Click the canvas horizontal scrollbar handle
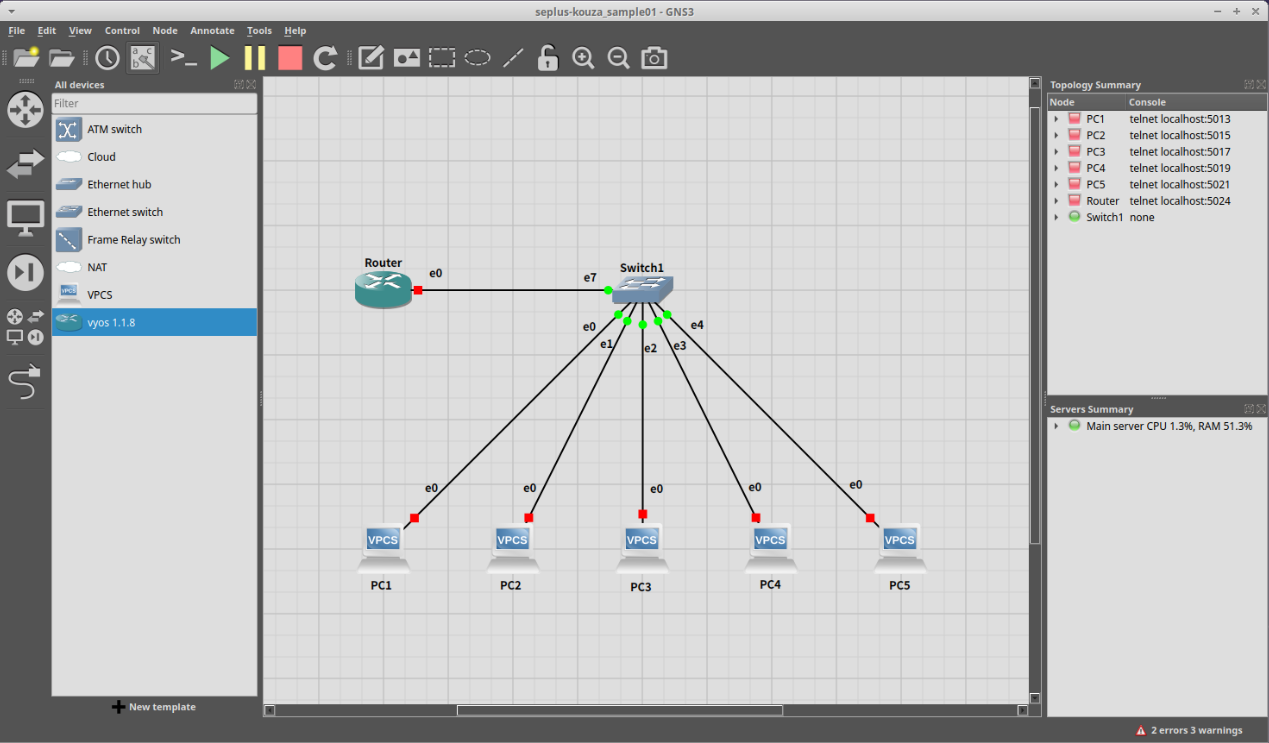 tap(620, 711)
